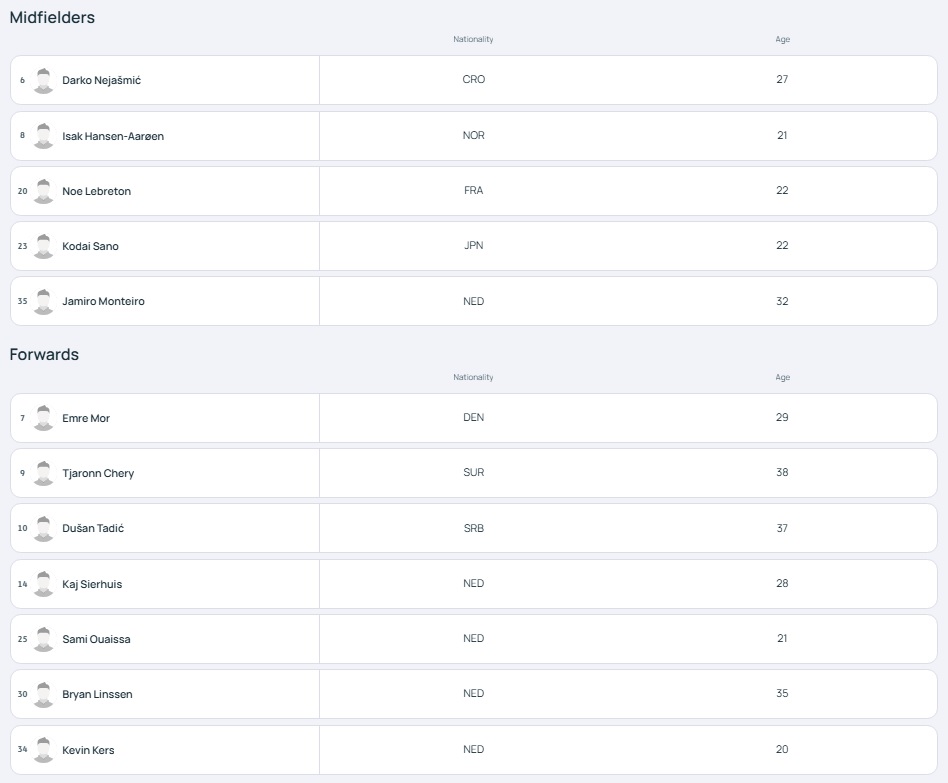Click Bryan Linssen's player avatar
948x783 pixels.
coord(43,695)
